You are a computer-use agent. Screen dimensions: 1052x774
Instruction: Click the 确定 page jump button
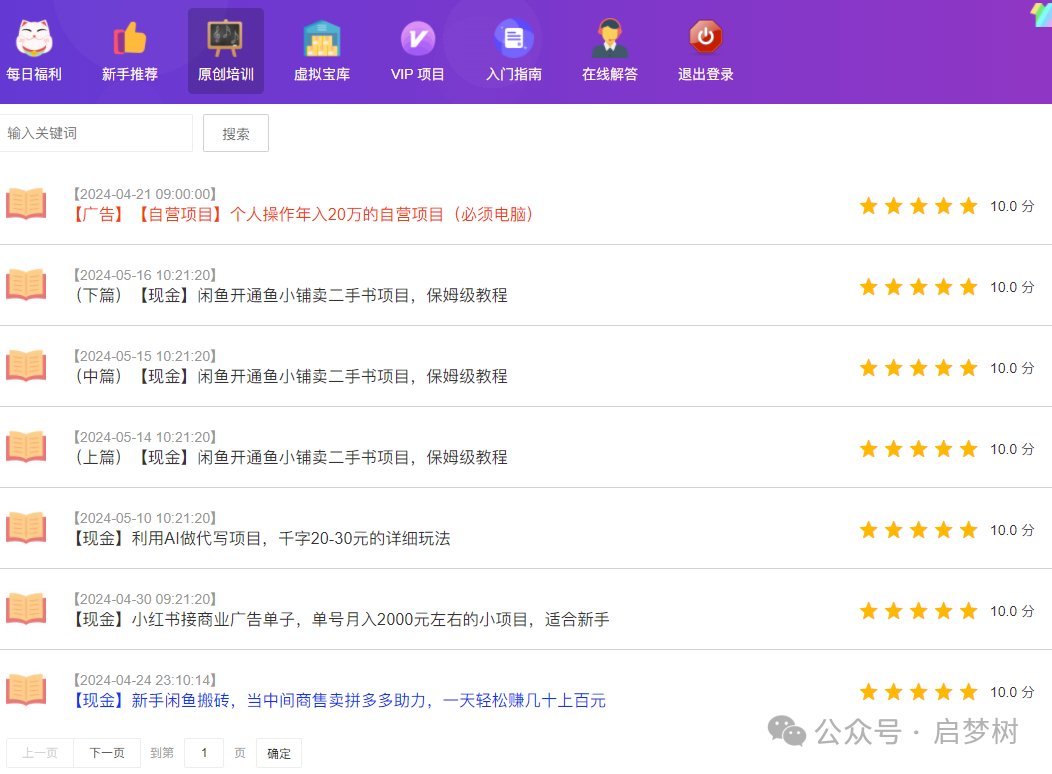point(279,753)
